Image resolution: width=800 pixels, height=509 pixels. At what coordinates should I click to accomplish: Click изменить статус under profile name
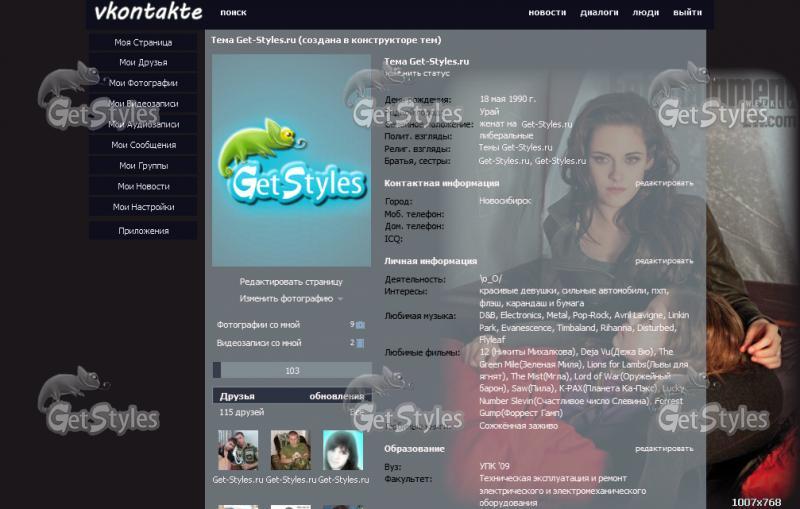(417, 73)
